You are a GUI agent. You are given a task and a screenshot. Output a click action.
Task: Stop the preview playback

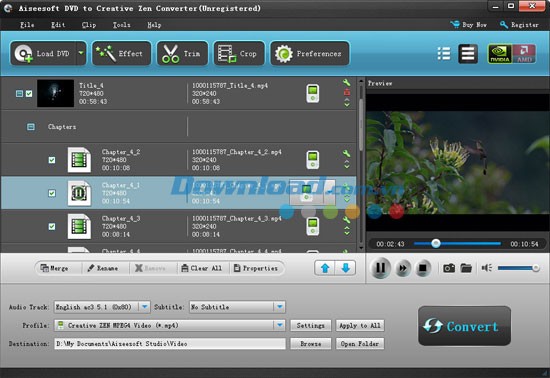click(x=423, y=268)
